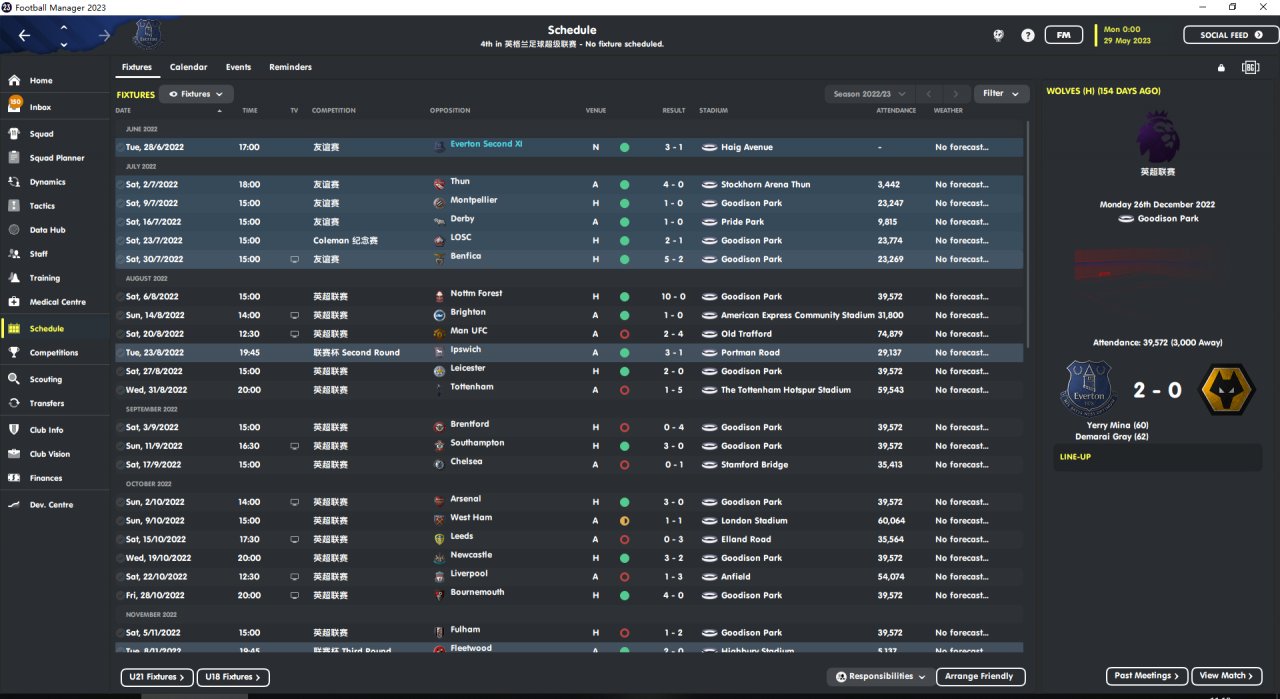The image size is (1280, 699).
Task: Open U18 Fixtures
Action: (233, 677)
